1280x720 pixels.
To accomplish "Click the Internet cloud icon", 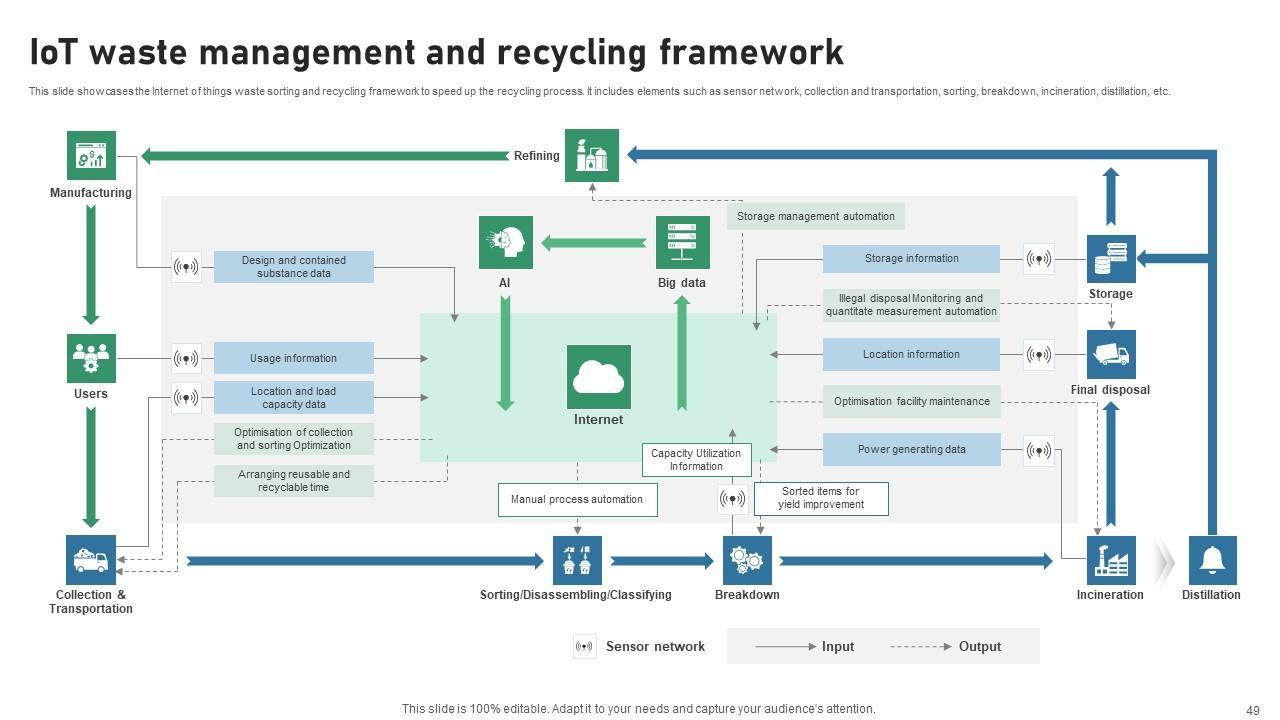I will (x=598, y=377).
